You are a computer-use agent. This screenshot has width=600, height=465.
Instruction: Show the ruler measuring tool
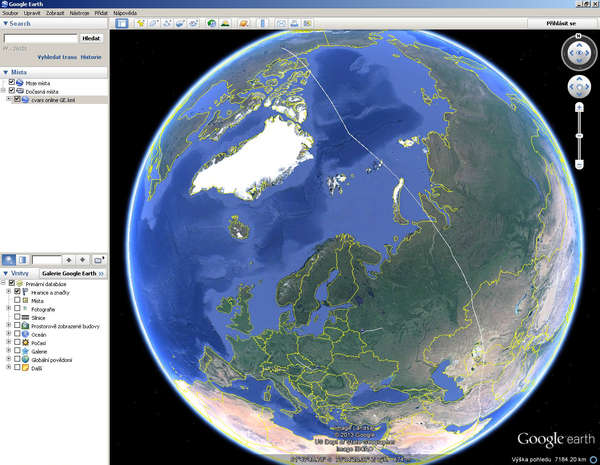click(262, 23)
